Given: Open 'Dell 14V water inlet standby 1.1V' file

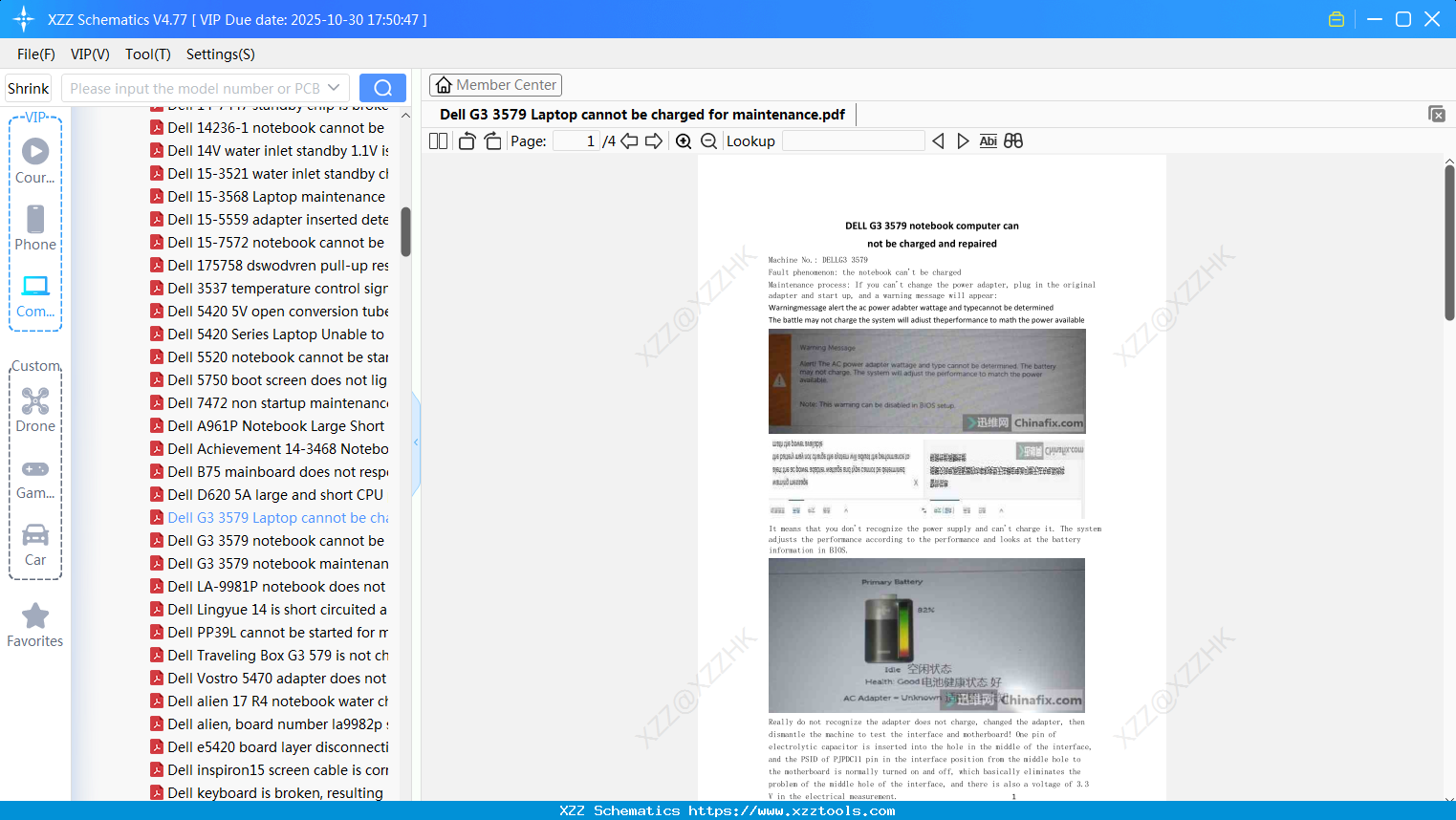Looking at the screenshot, I should tap(278, 151).
